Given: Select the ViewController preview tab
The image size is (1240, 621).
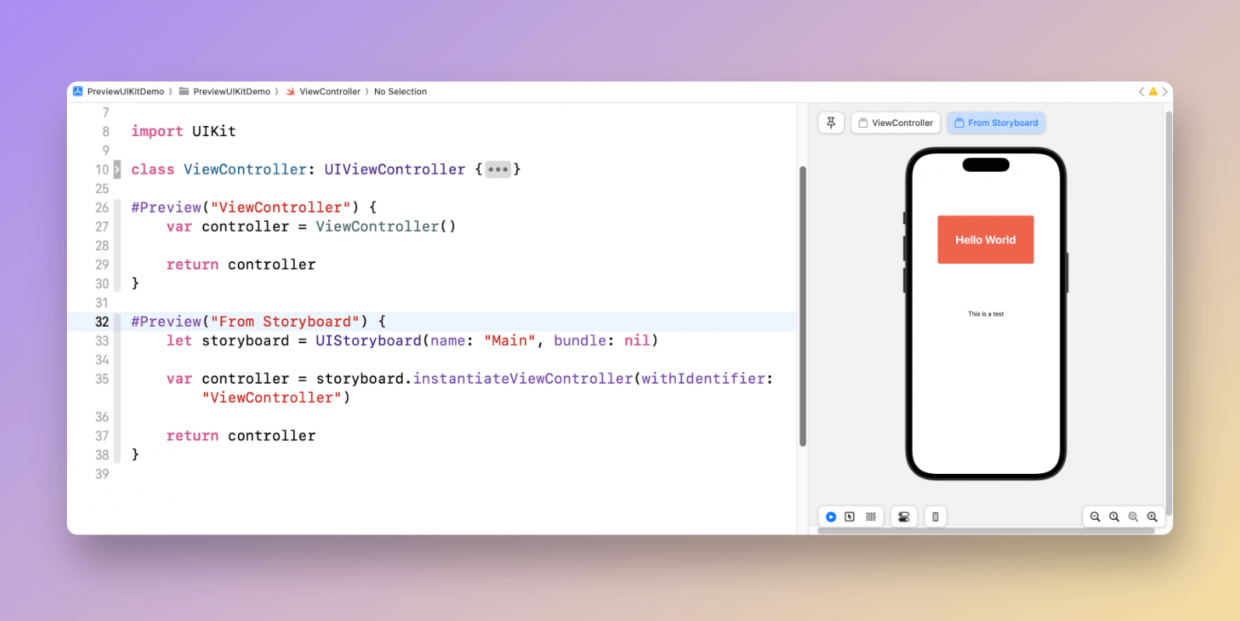Looking at the screenshot, I should (895, 123).
